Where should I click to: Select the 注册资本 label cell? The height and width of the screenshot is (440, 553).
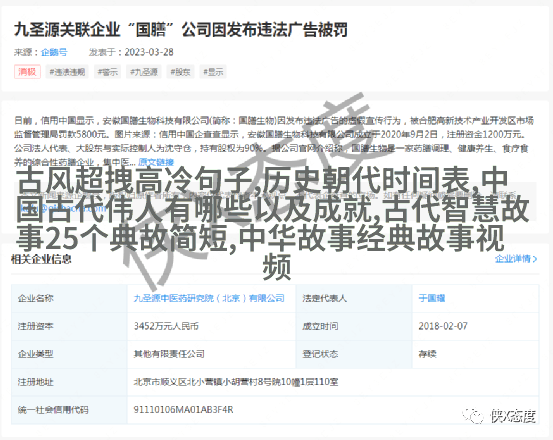(69, 326)
